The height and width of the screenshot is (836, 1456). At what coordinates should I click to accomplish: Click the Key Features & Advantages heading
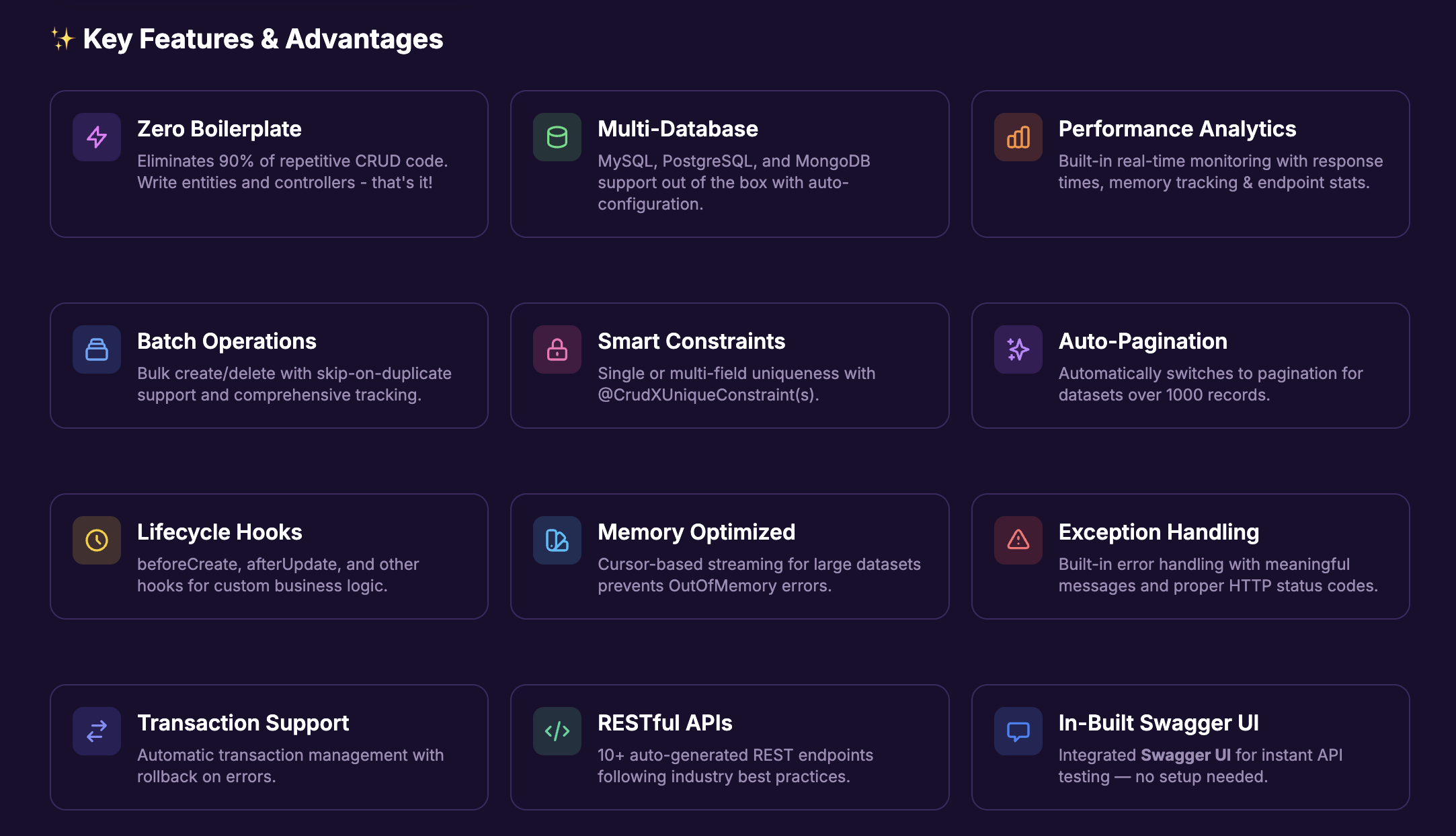tap(262, 39)
